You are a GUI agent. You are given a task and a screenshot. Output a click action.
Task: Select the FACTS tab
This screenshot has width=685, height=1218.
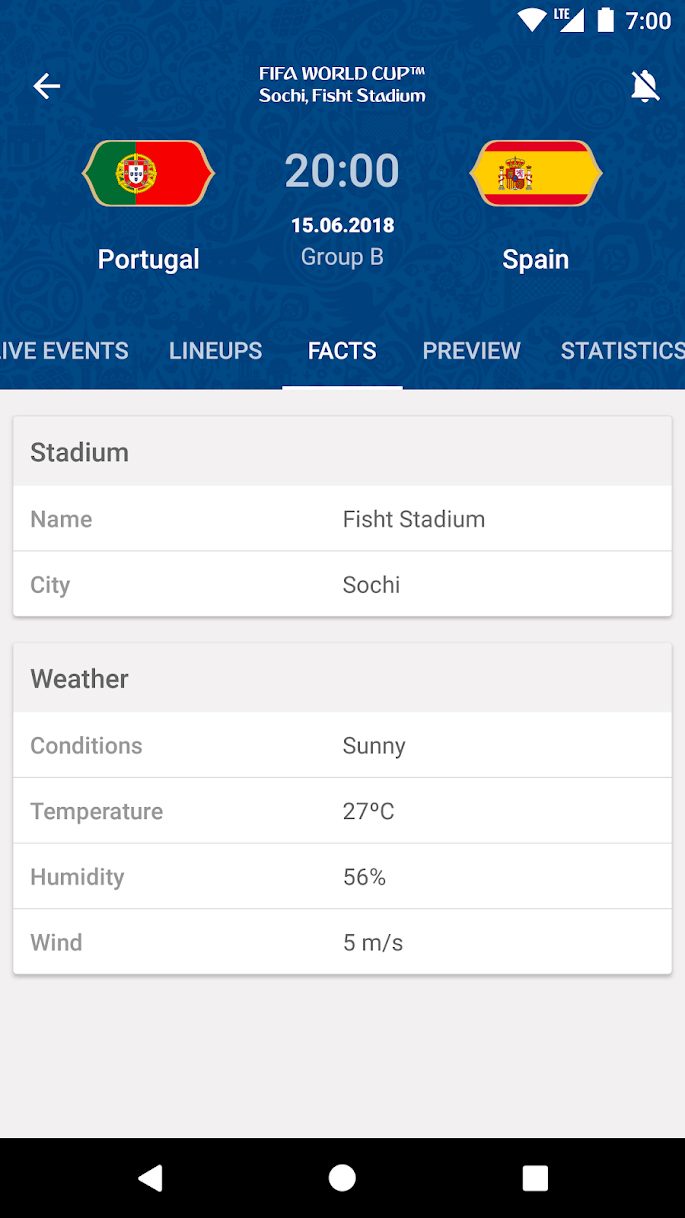pos(342,350)
